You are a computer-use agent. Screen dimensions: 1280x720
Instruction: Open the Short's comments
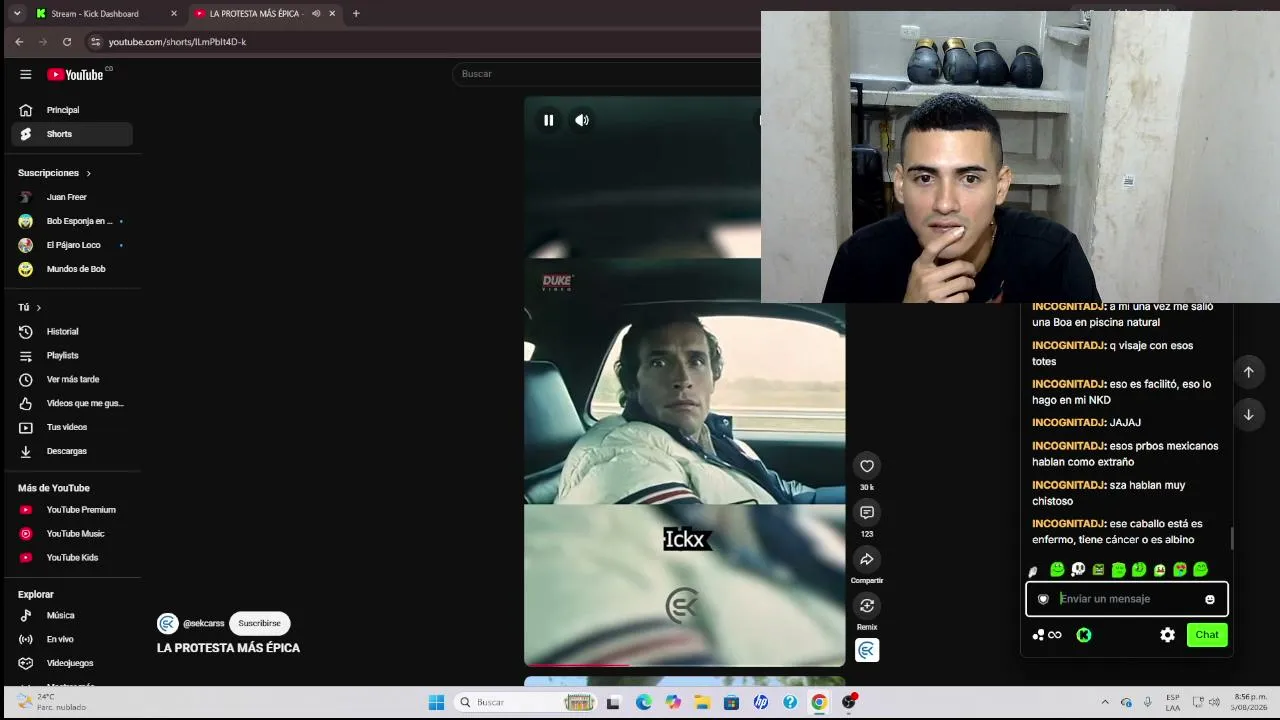[x=867, y=513]
